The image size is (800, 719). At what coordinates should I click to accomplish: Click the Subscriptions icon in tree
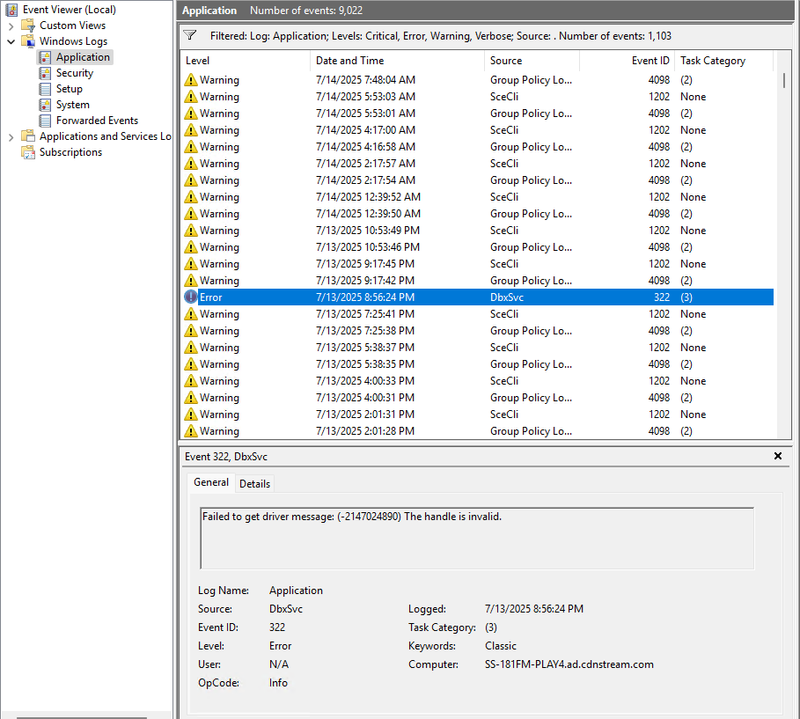(x=28, y=152)
